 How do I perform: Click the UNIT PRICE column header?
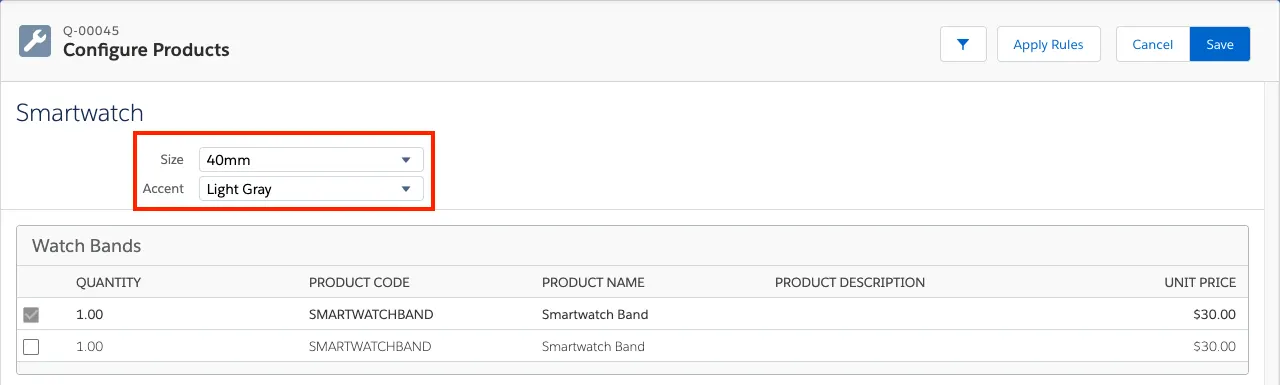click(1200, 282)
